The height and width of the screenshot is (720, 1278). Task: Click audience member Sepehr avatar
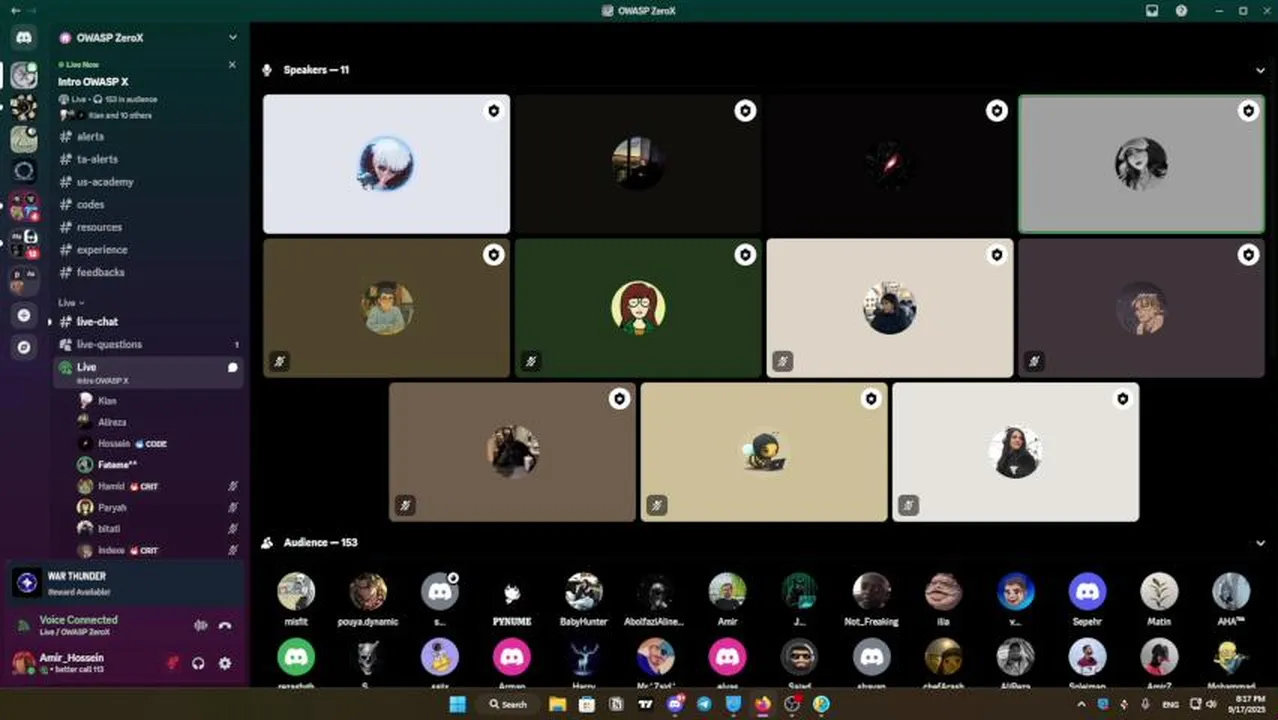tap(1087, 591)
